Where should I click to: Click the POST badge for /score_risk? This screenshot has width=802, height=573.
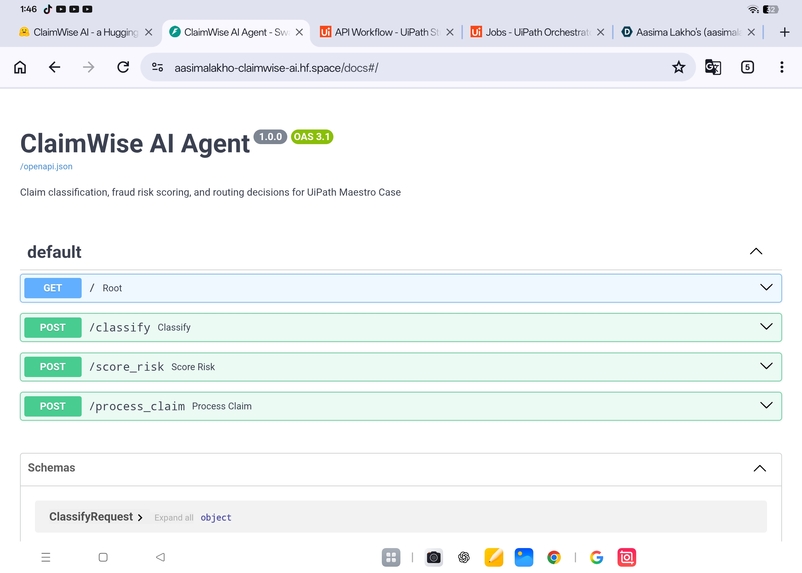pos(53,367)
